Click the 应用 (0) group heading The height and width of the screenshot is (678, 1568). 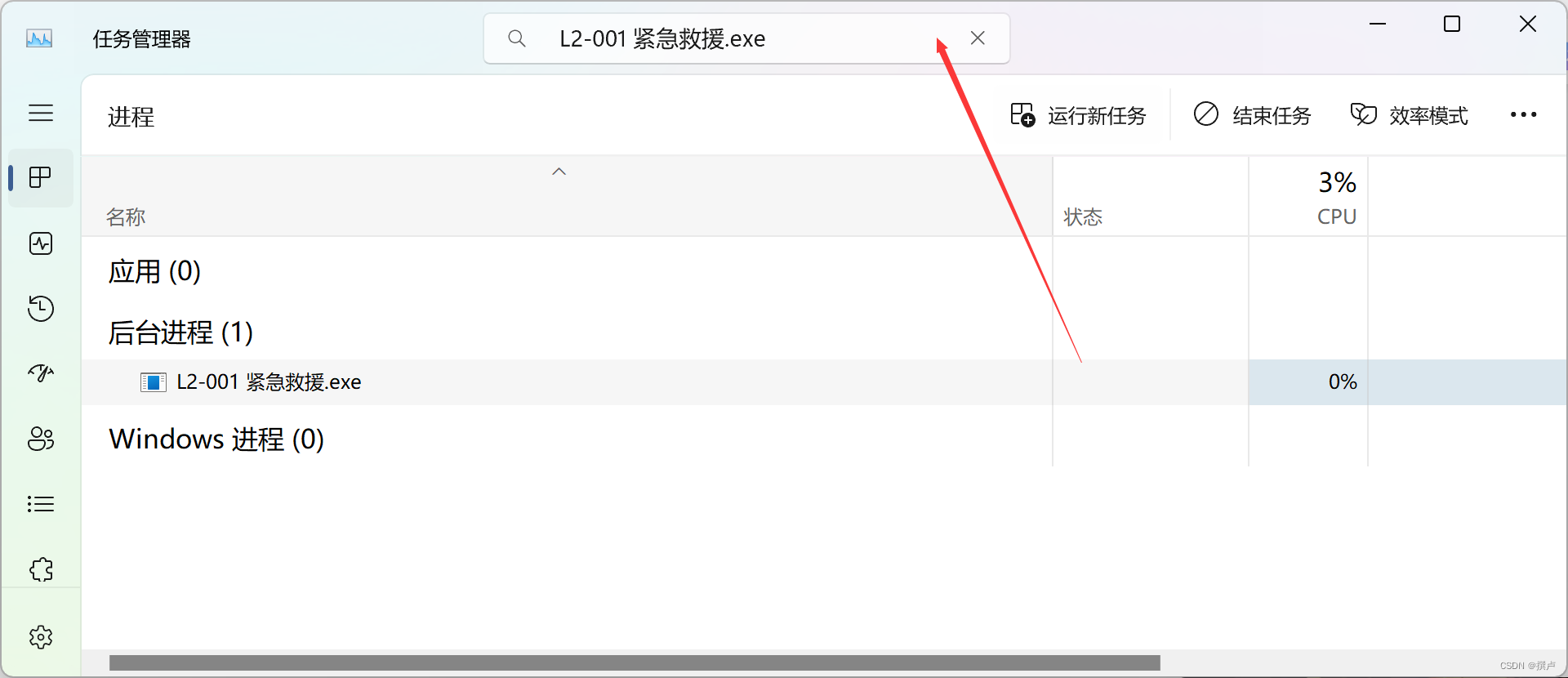click(x=154, y=271)
